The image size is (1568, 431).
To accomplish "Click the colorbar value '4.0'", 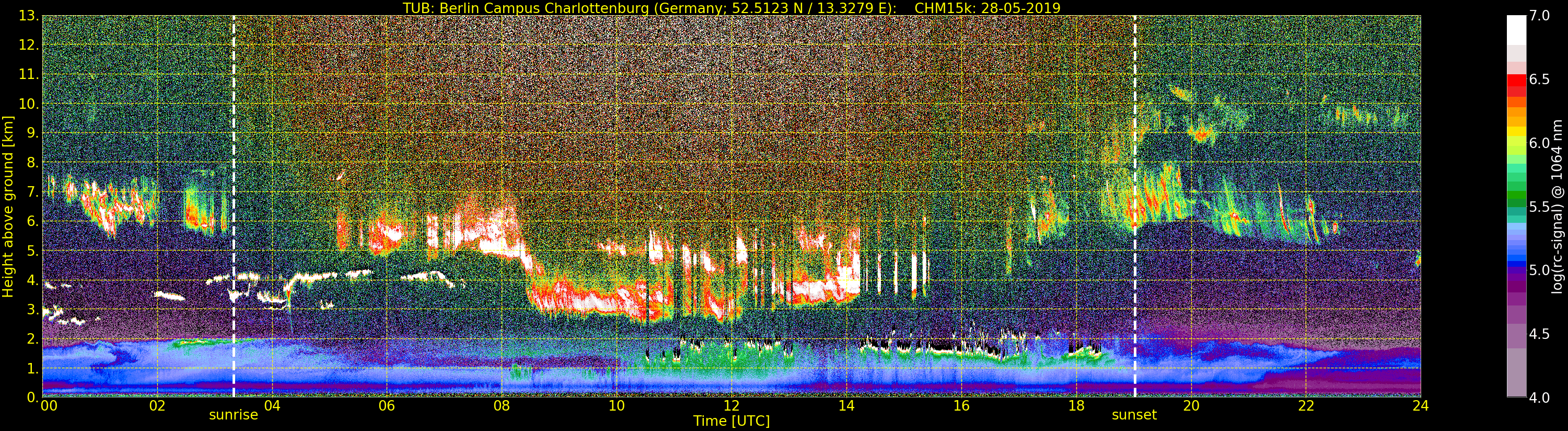I will coord(1539,398).
